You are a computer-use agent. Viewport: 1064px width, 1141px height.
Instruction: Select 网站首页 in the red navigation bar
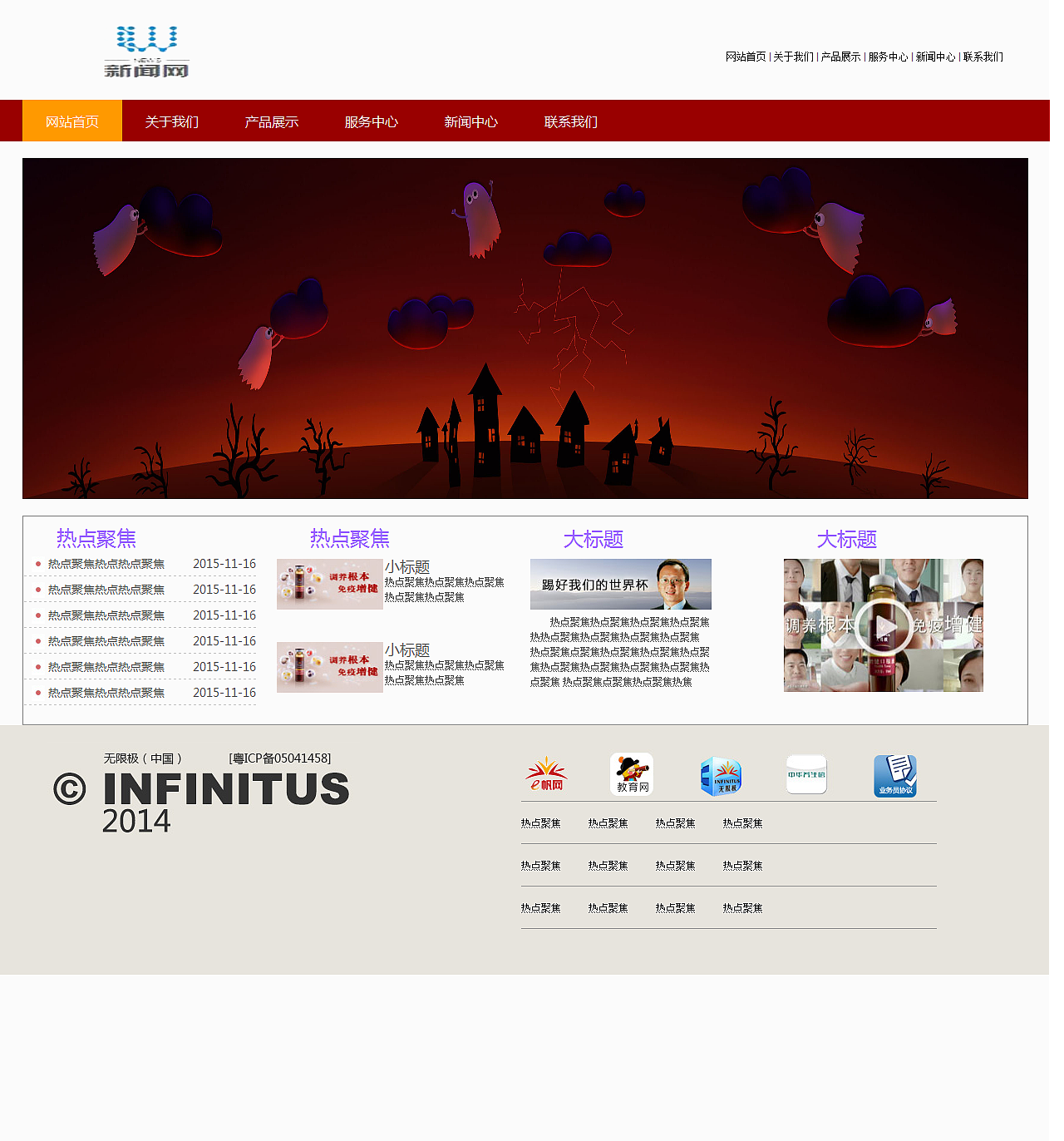coord(71,121)
